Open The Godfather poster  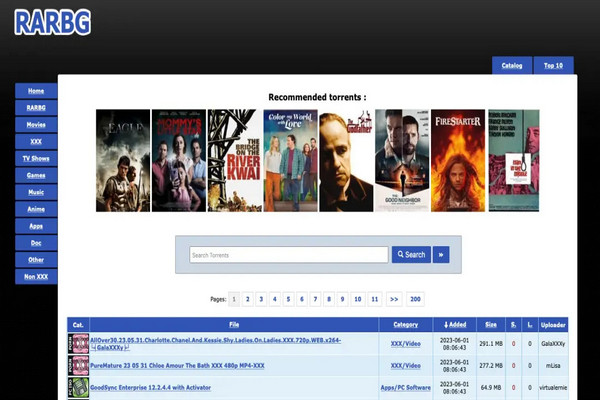pos(346,160)
